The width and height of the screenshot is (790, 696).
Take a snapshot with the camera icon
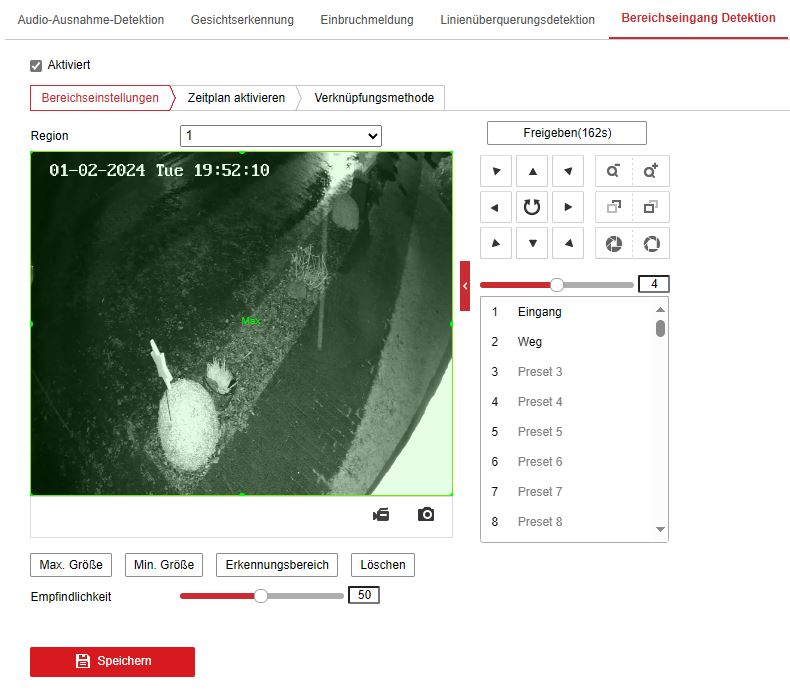(x=426, y=514)
